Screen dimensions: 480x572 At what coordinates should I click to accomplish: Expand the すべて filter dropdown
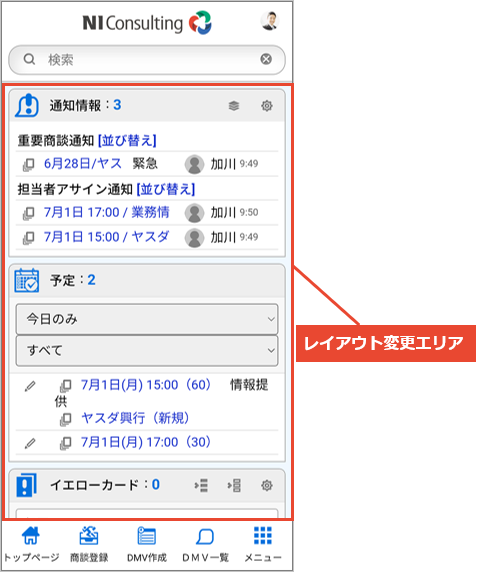[147, 351]
